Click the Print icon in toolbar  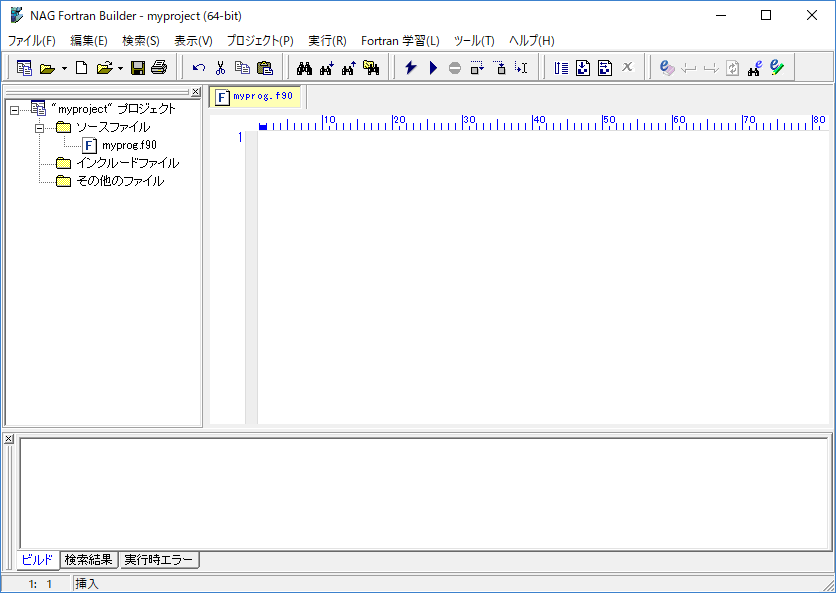[x=159, y=68]
